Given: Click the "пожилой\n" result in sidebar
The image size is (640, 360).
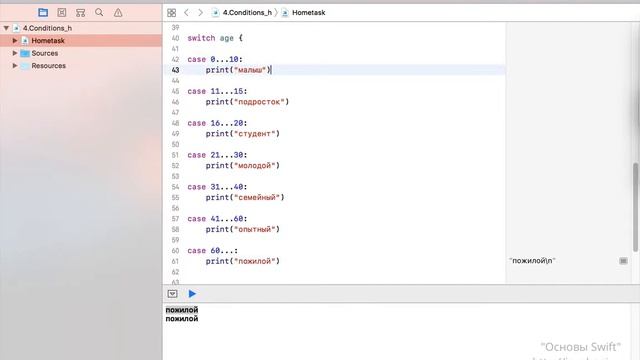Looking at the screenshot, I should 532,261.
